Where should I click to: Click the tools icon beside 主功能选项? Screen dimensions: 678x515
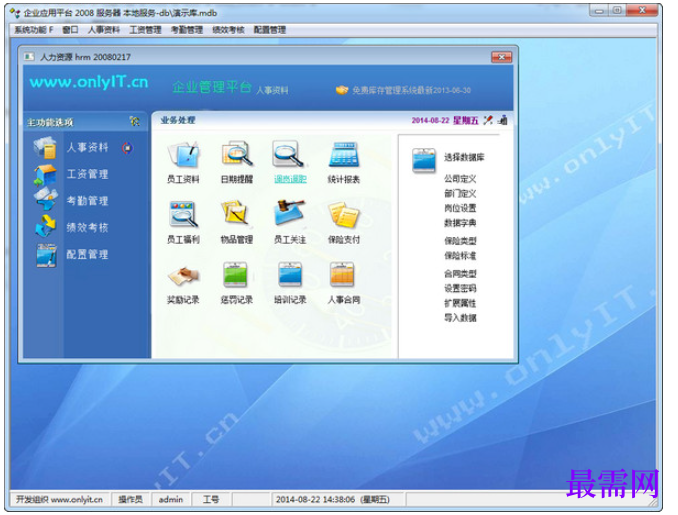tap(134, 122)
